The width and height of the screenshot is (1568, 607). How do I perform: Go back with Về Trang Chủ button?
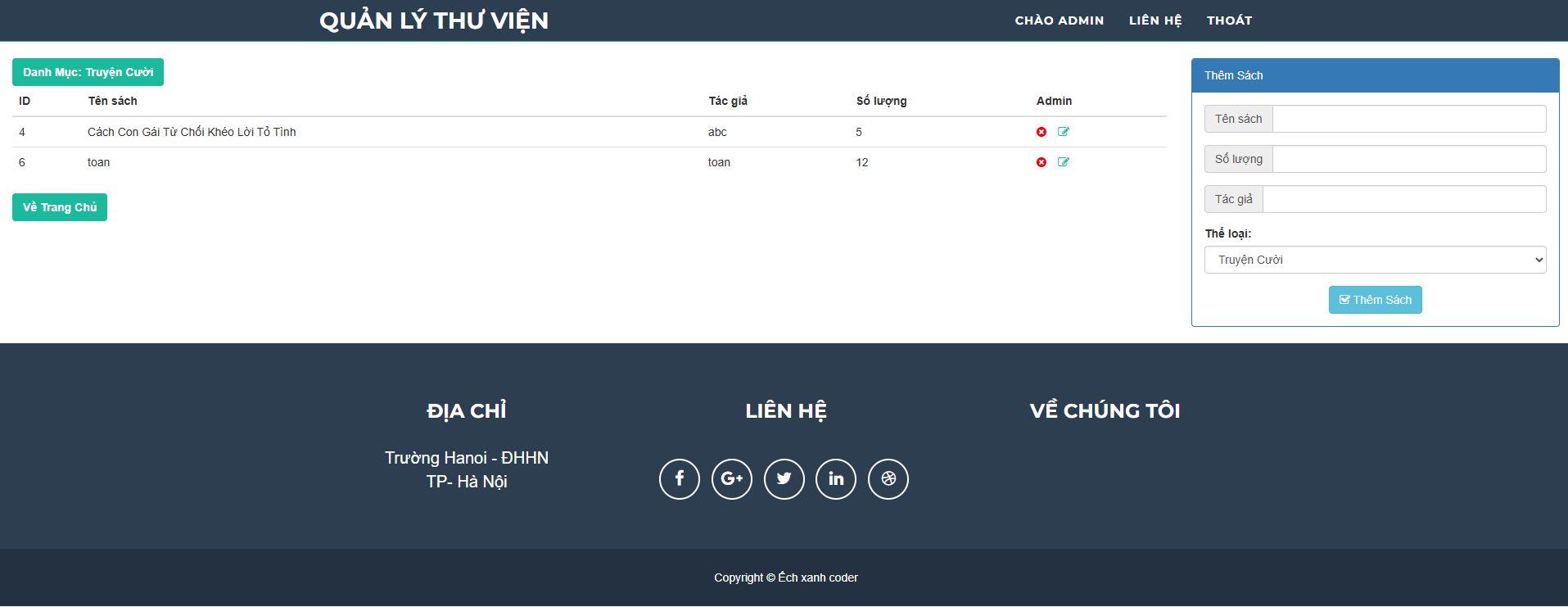[x=60, y=207]
